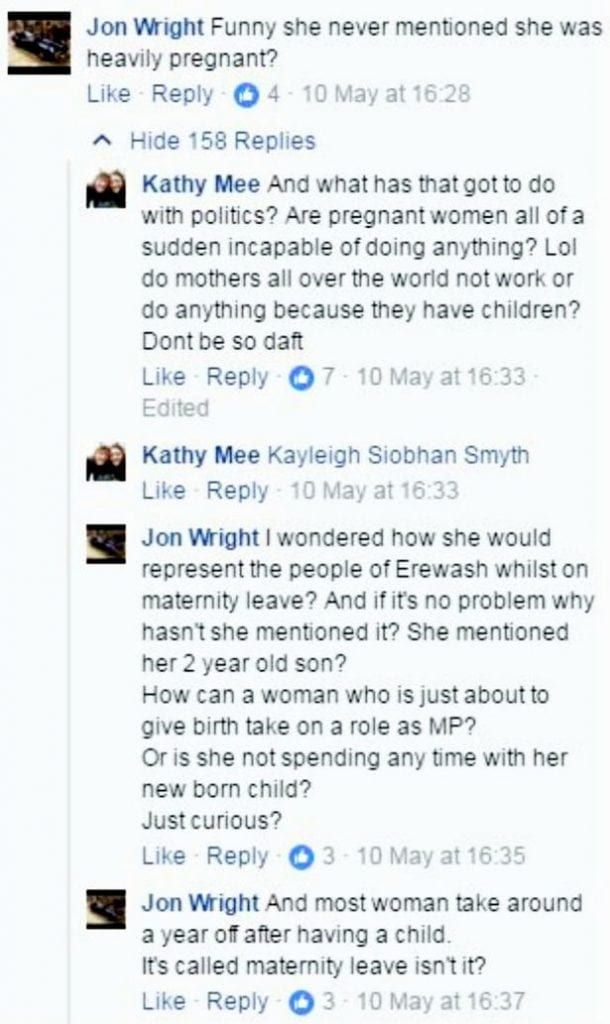Screen dimensions: 610x1024
Task: Open the 10 May at 16:28 timestamp
Action: click(x=386, y=94)
